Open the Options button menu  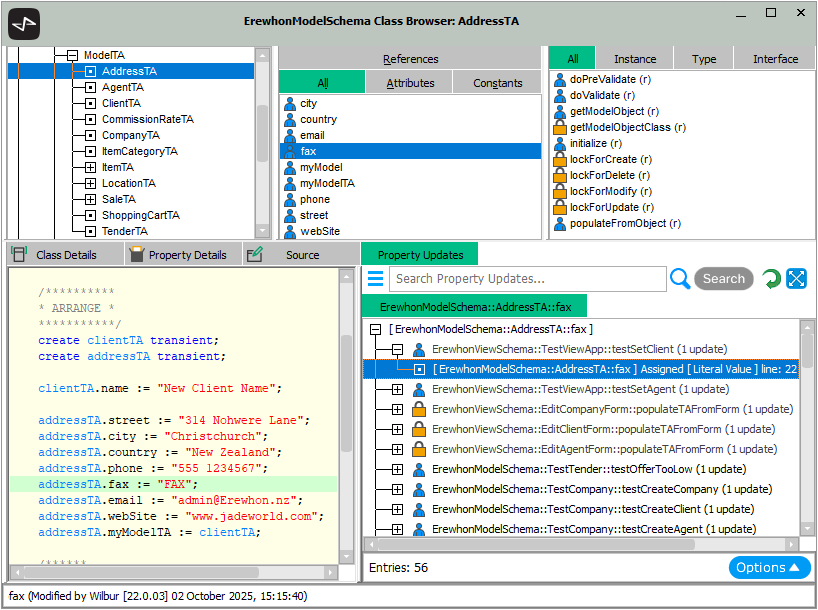(x=769, y=568)
